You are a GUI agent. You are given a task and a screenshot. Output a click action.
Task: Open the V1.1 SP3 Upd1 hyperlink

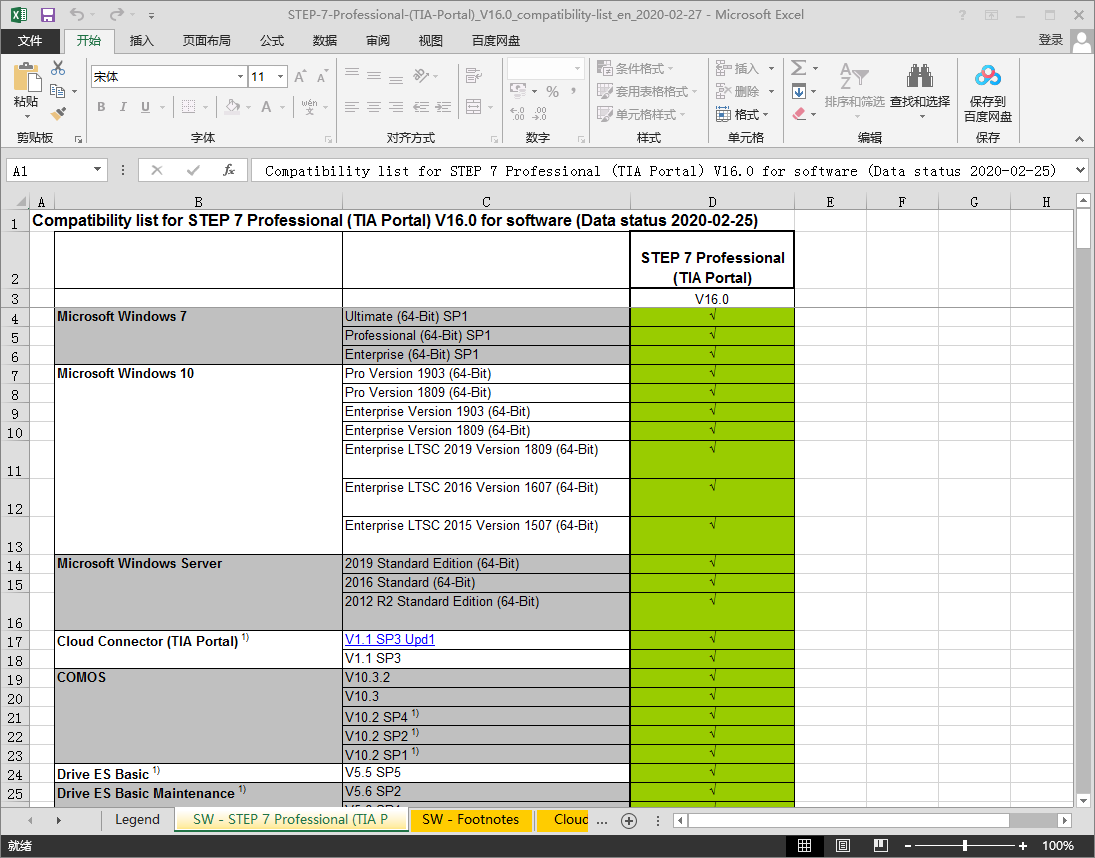click(390, 640)
